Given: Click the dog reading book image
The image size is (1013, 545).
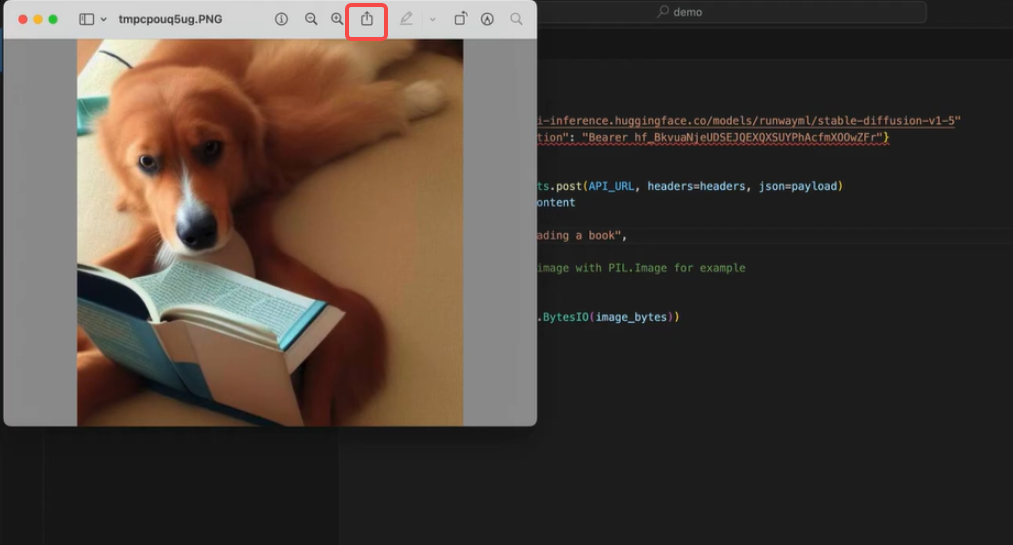Looking at the screenshot, I should [x=270, y=232].
